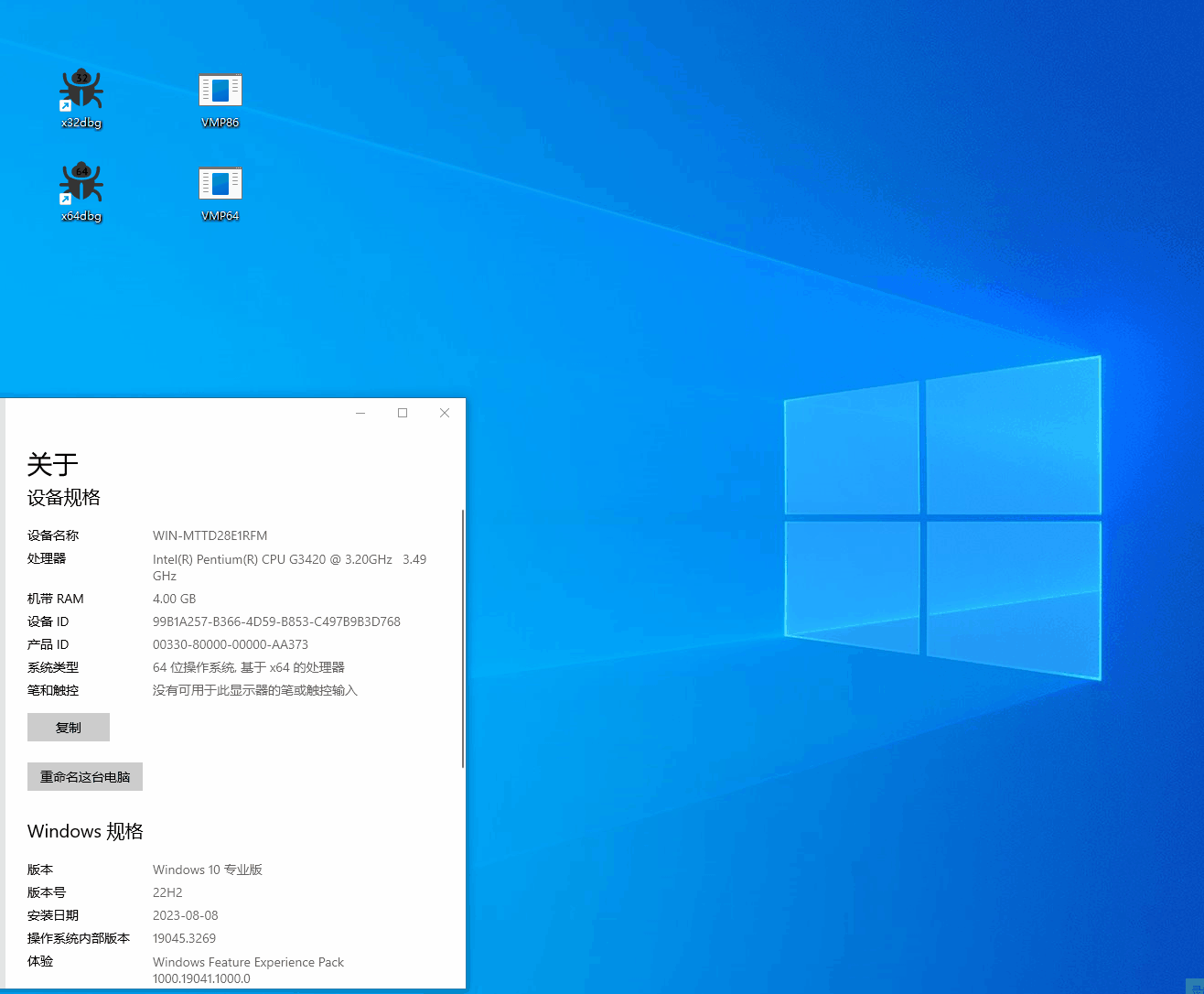Screen dimensions: 1204x994
Task: Click the 笔和触控 label
Action: point(53,690)
